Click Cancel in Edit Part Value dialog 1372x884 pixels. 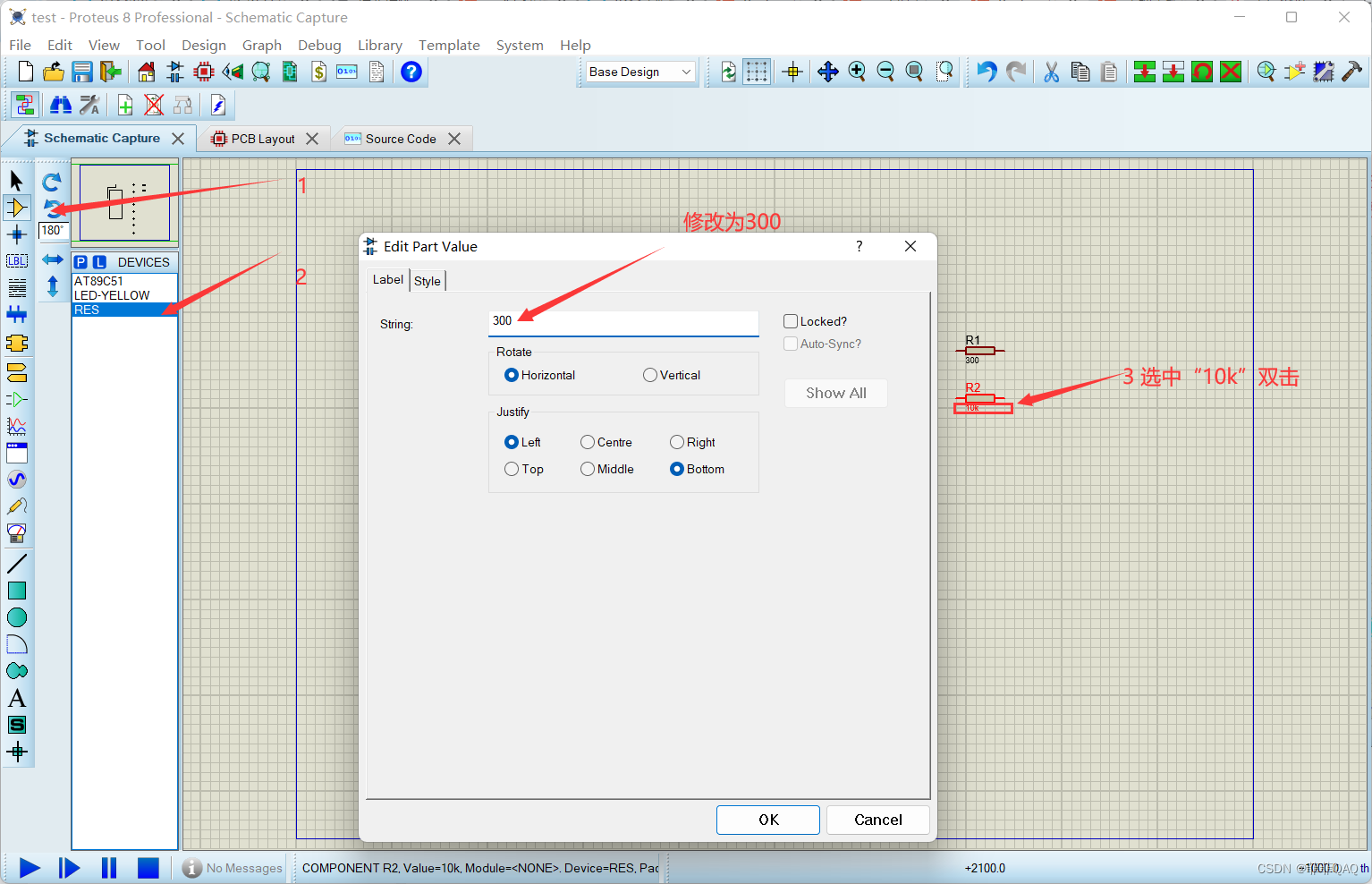878,820
